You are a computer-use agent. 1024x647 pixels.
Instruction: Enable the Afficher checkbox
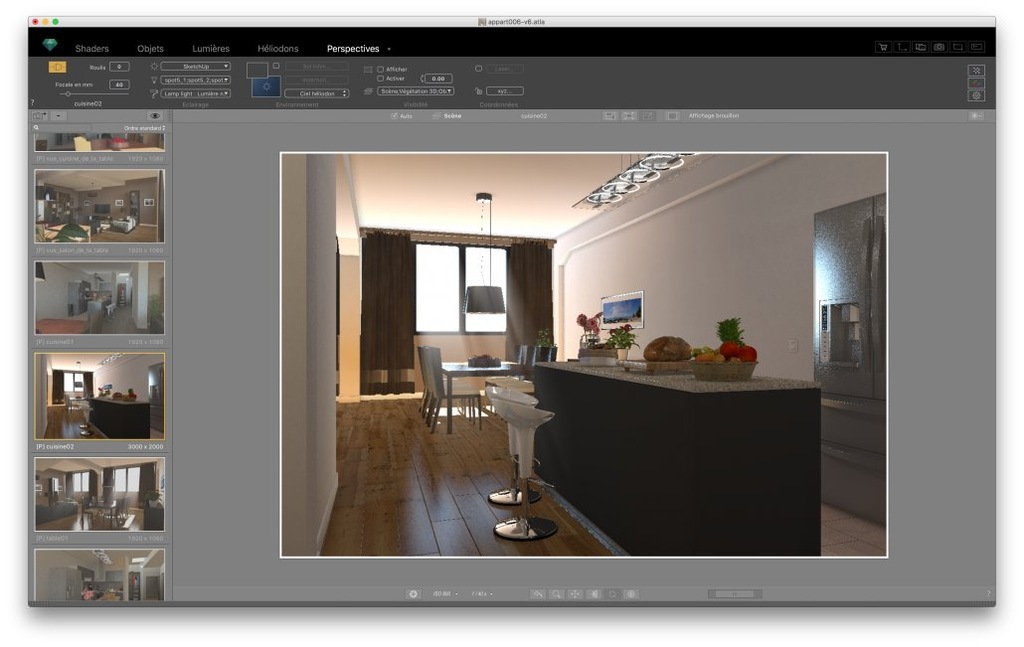click(x=380, y=69)
